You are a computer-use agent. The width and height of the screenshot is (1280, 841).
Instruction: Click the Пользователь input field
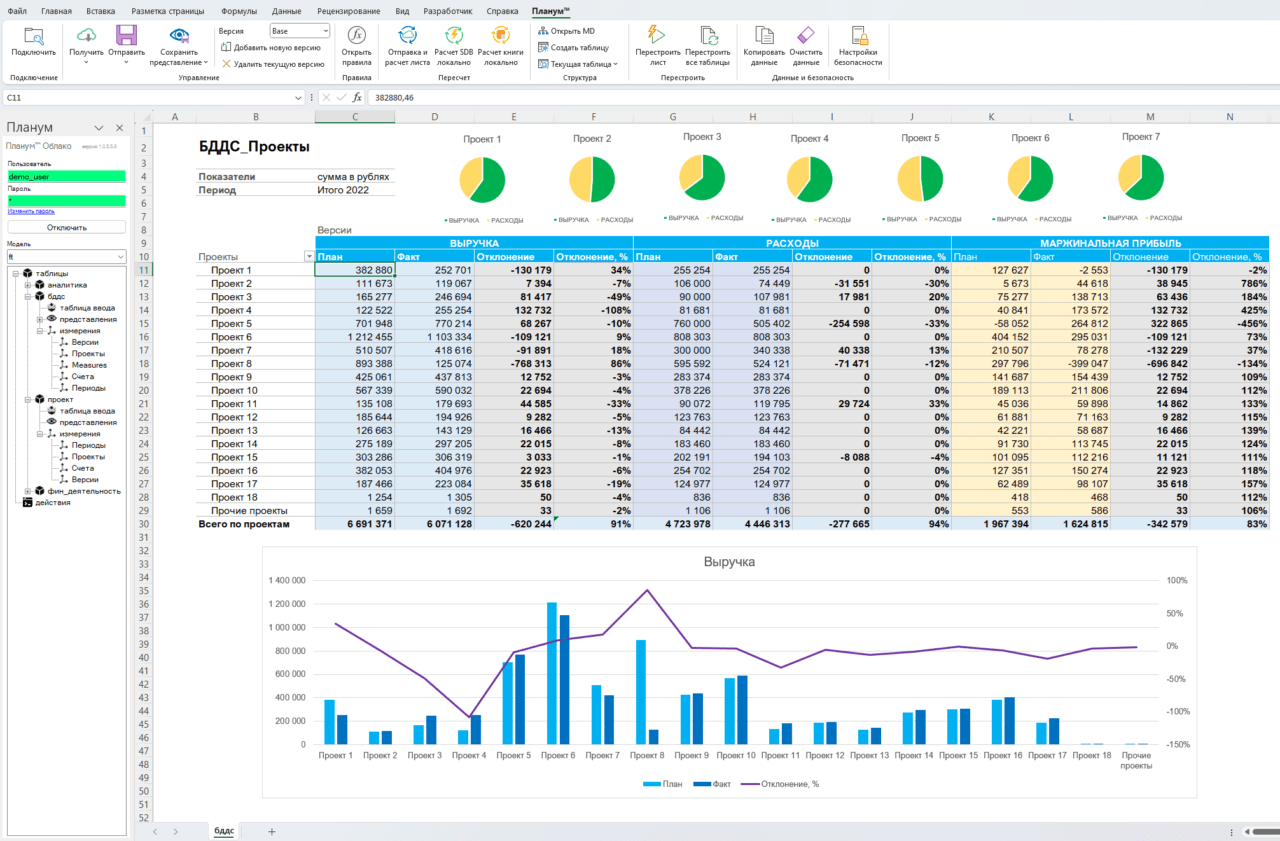[66, 176]
